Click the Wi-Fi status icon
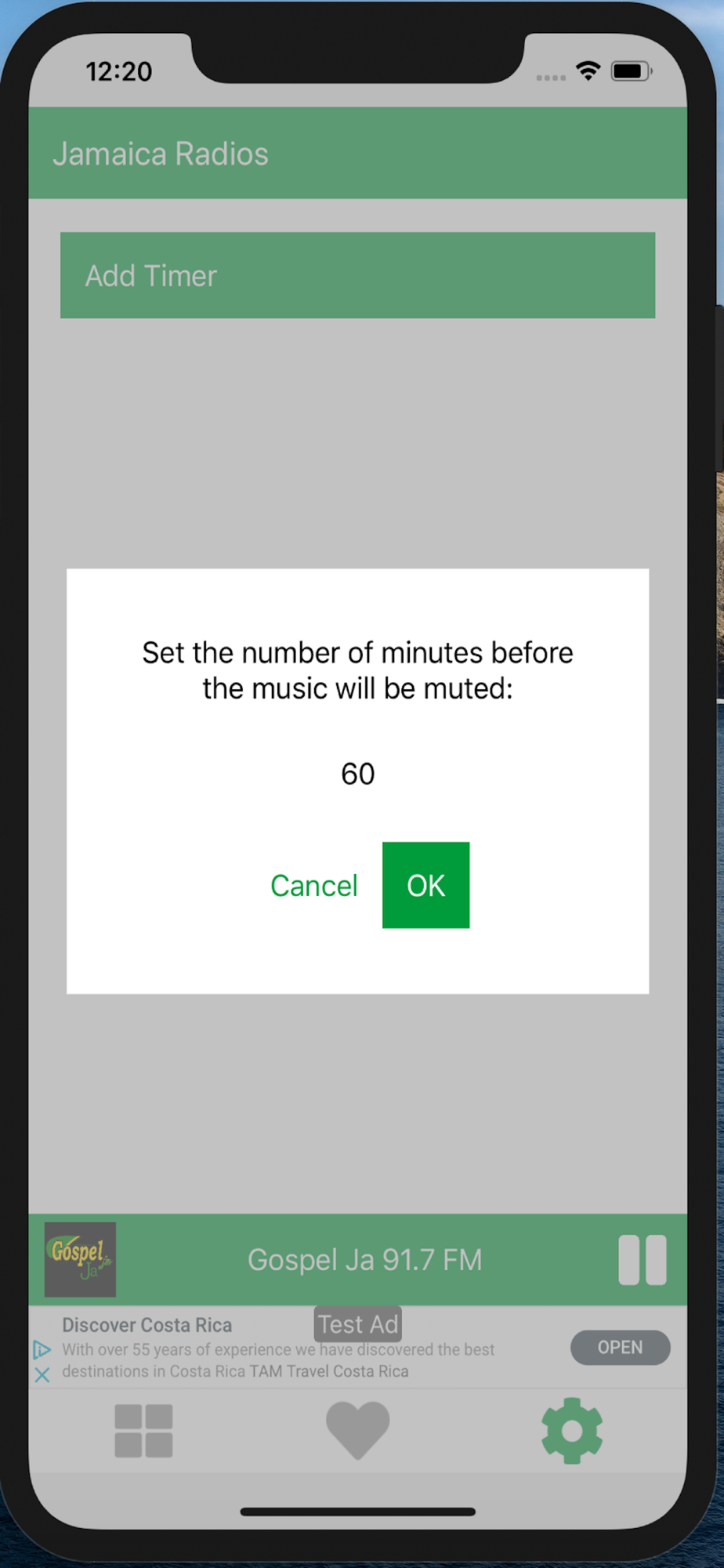This screenshot has width=724, height=1568. [588, 71]
